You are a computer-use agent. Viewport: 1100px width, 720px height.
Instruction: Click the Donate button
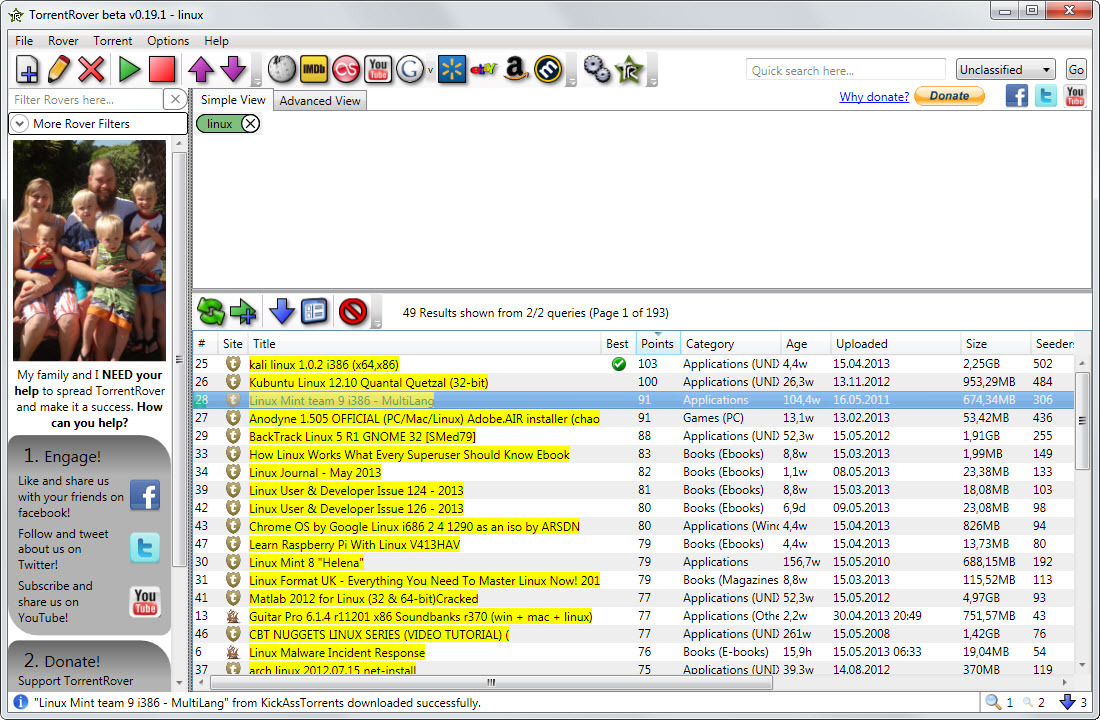click(949, 96)
